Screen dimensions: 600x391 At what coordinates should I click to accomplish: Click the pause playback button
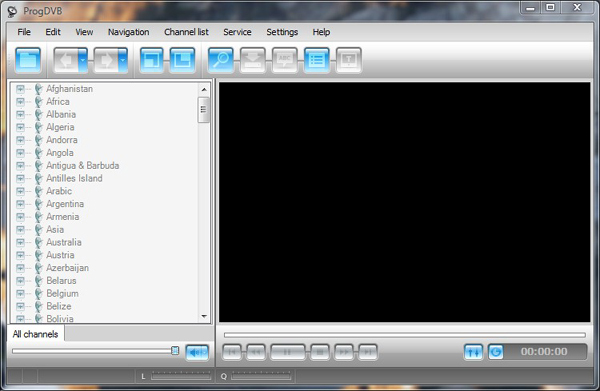(288, 352)
